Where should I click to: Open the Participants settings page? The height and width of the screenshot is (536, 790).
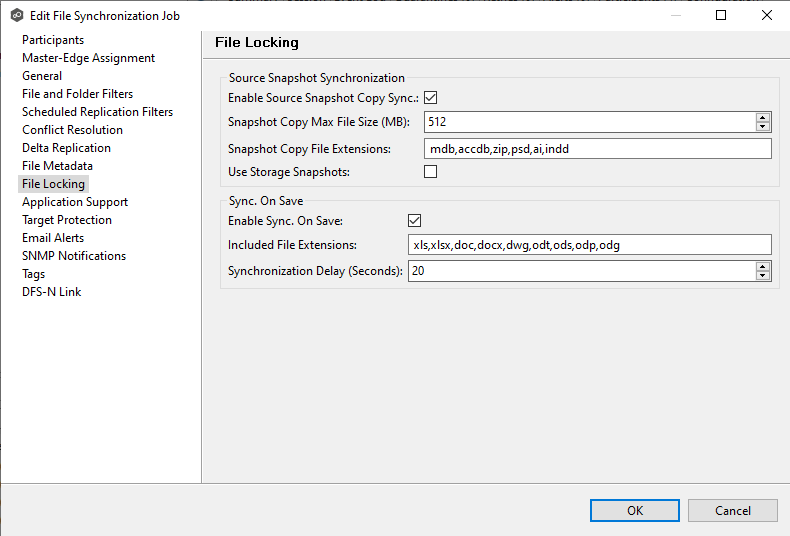[x=53, y=40]
